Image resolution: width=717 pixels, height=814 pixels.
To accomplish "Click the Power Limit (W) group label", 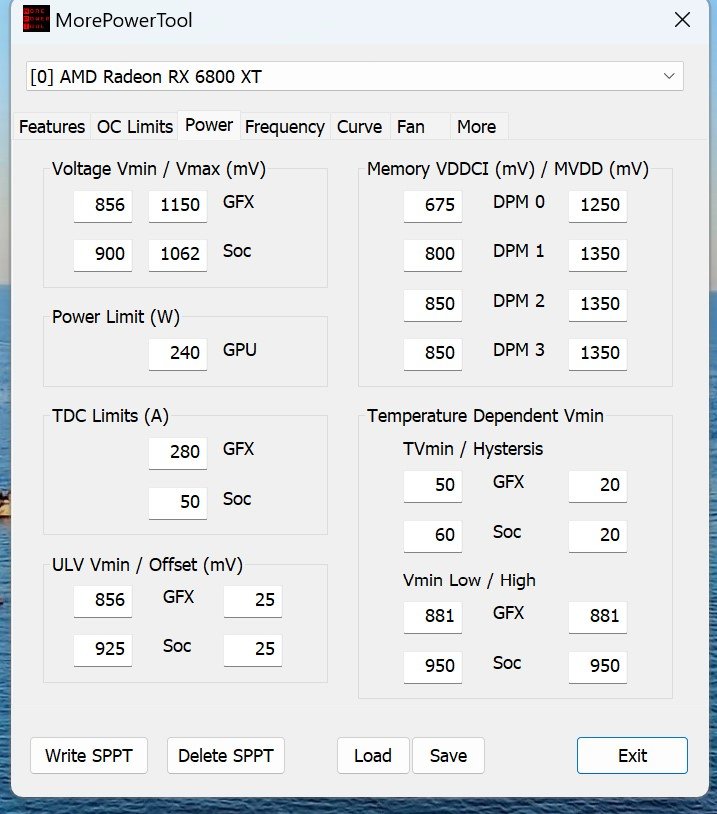I will click(115, 317).
